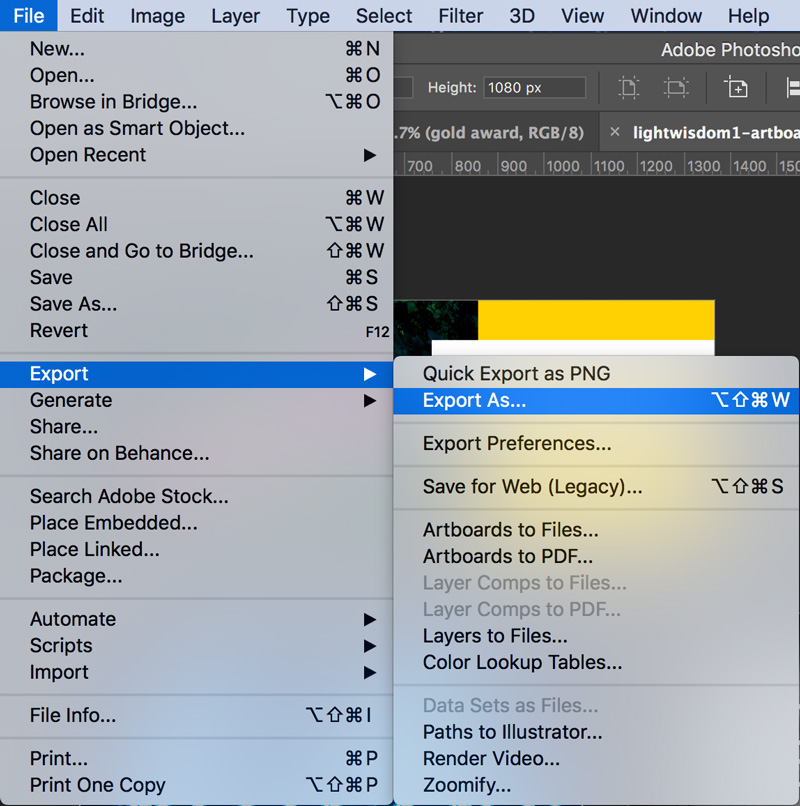The height and width of the screenshot is (806, 800).
Task: Choose Render Video...
Action: coord(596,759)
